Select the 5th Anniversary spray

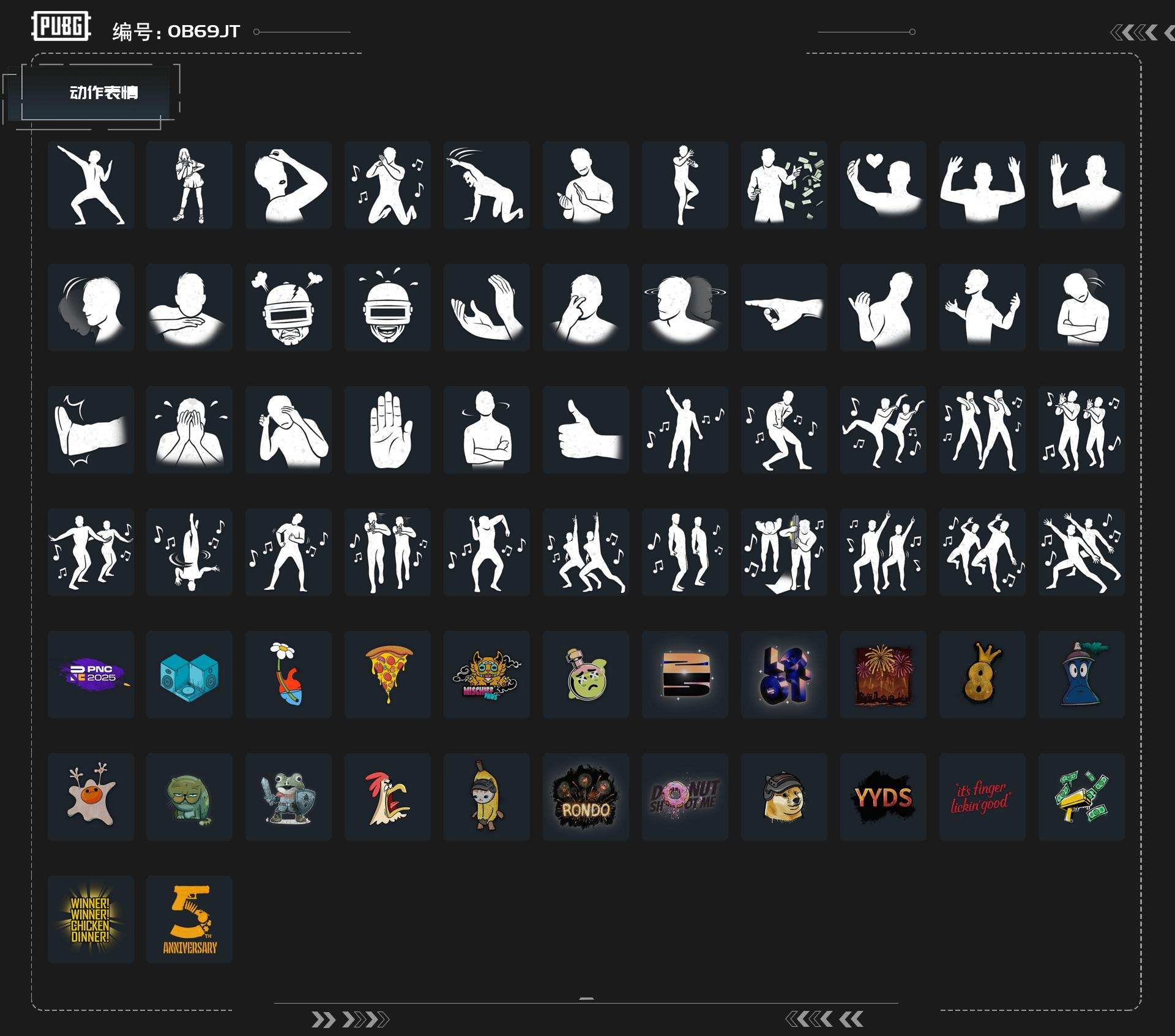click(x=189, y=919)
